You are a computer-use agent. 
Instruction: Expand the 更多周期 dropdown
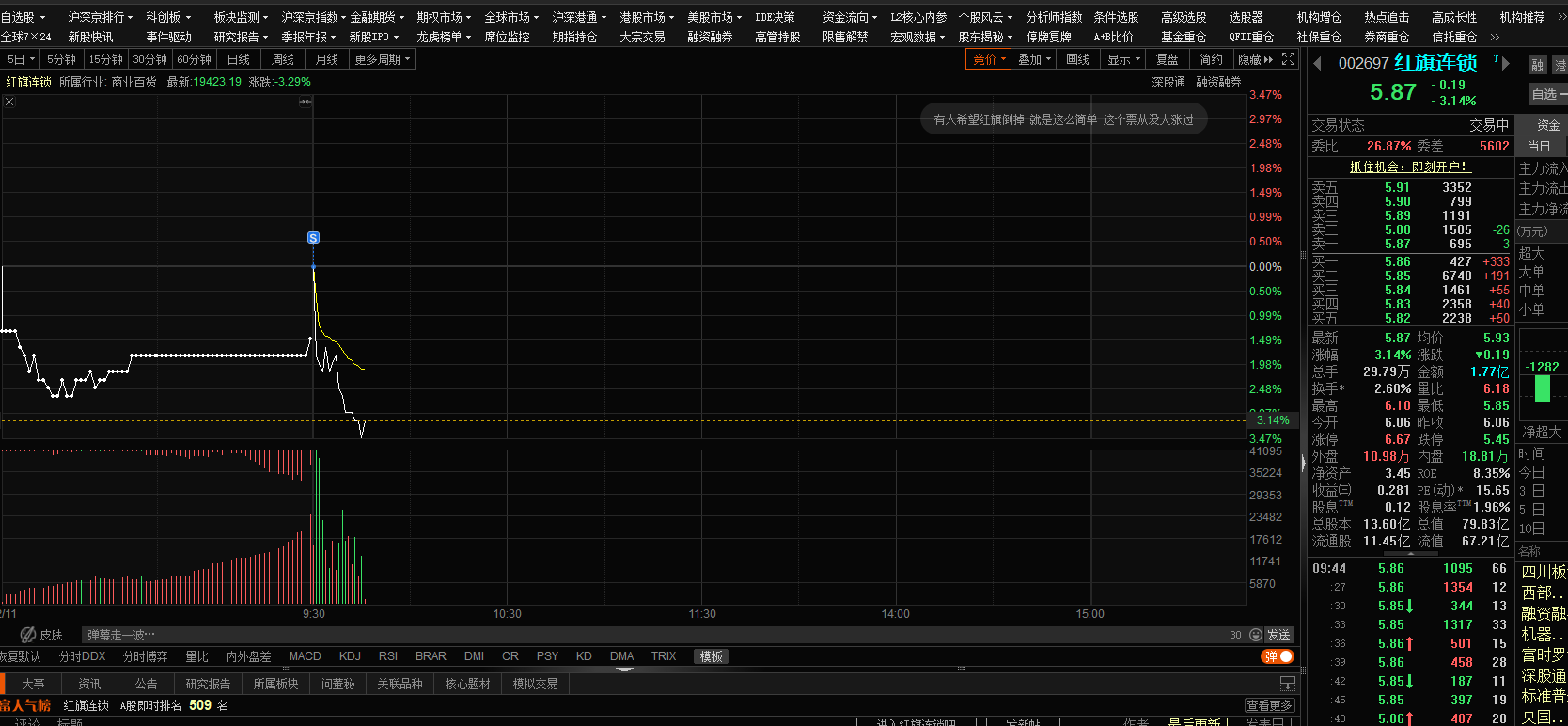[383, 59]
